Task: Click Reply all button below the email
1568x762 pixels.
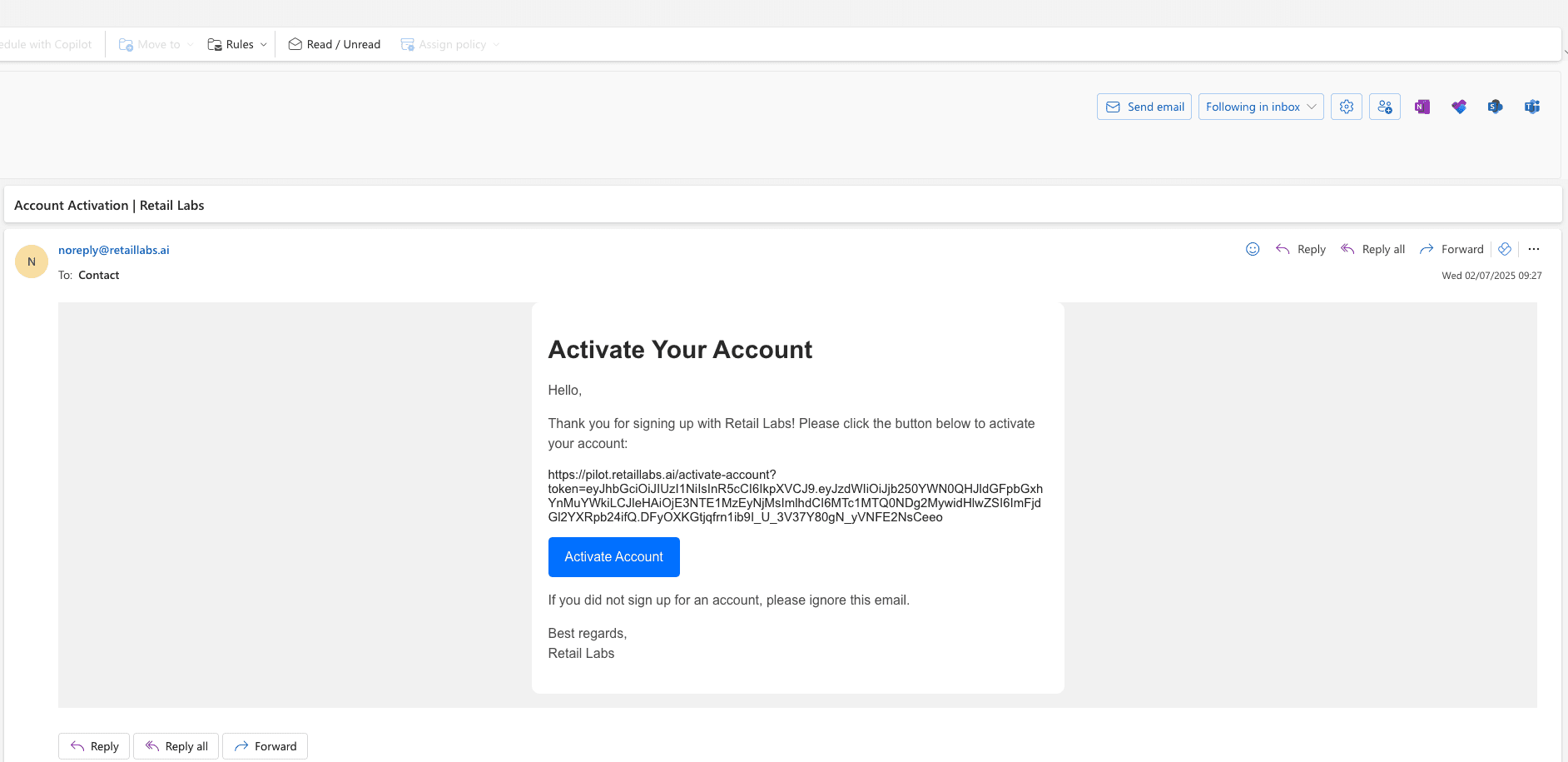Action: [x=176, y=746]
